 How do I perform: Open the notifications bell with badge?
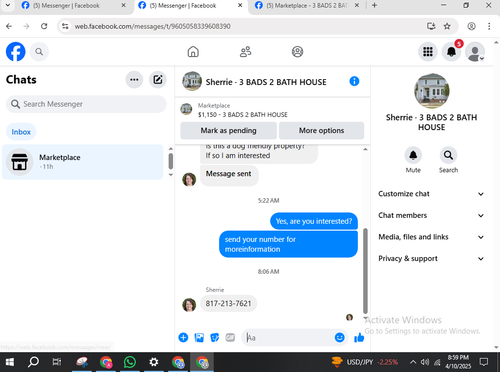tap(452, 52)
